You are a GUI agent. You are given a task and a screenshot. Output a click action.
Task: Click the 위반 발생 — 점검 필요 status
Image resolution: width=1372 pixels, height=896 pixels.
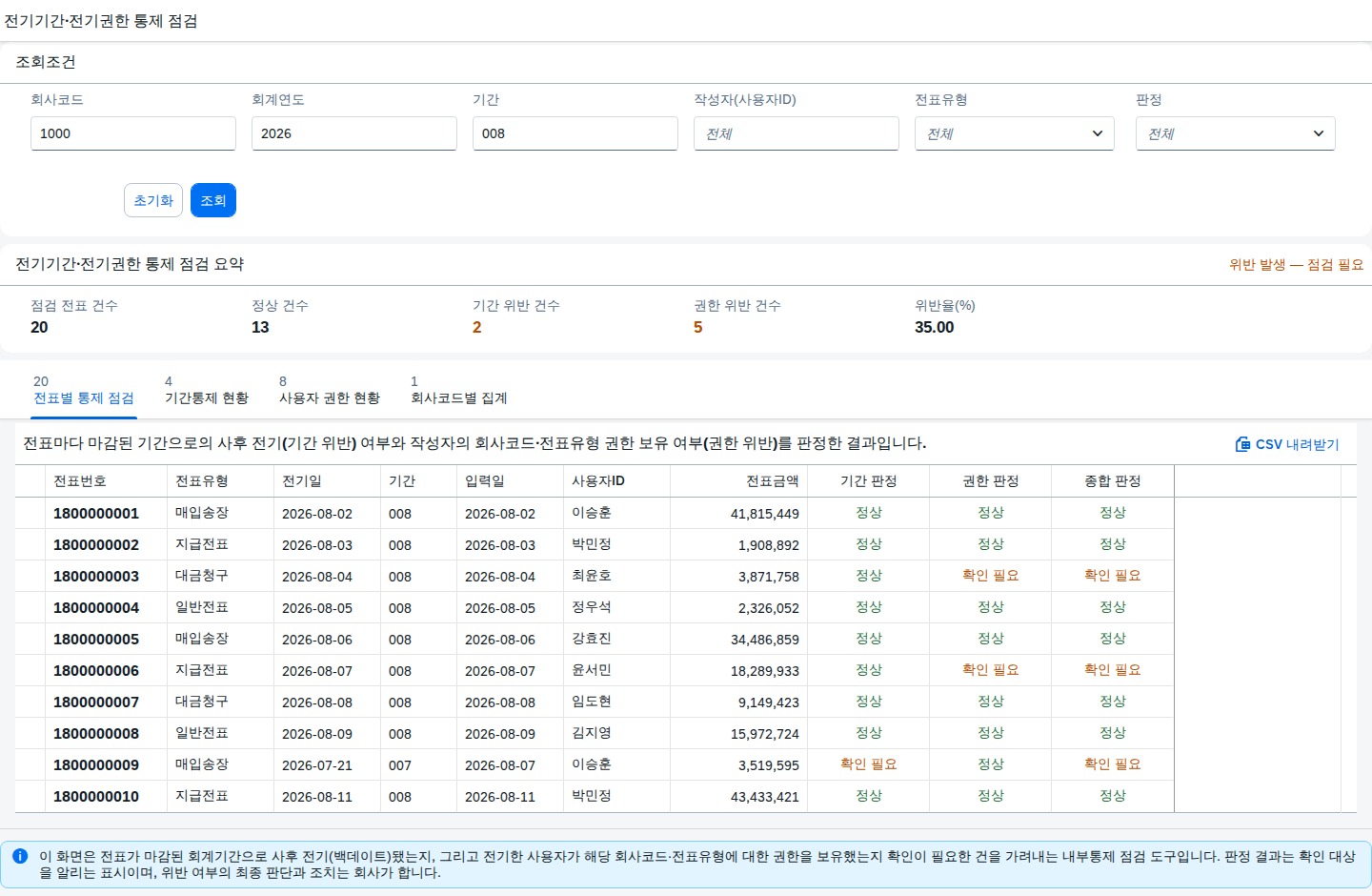click(x=1297, y=265)
